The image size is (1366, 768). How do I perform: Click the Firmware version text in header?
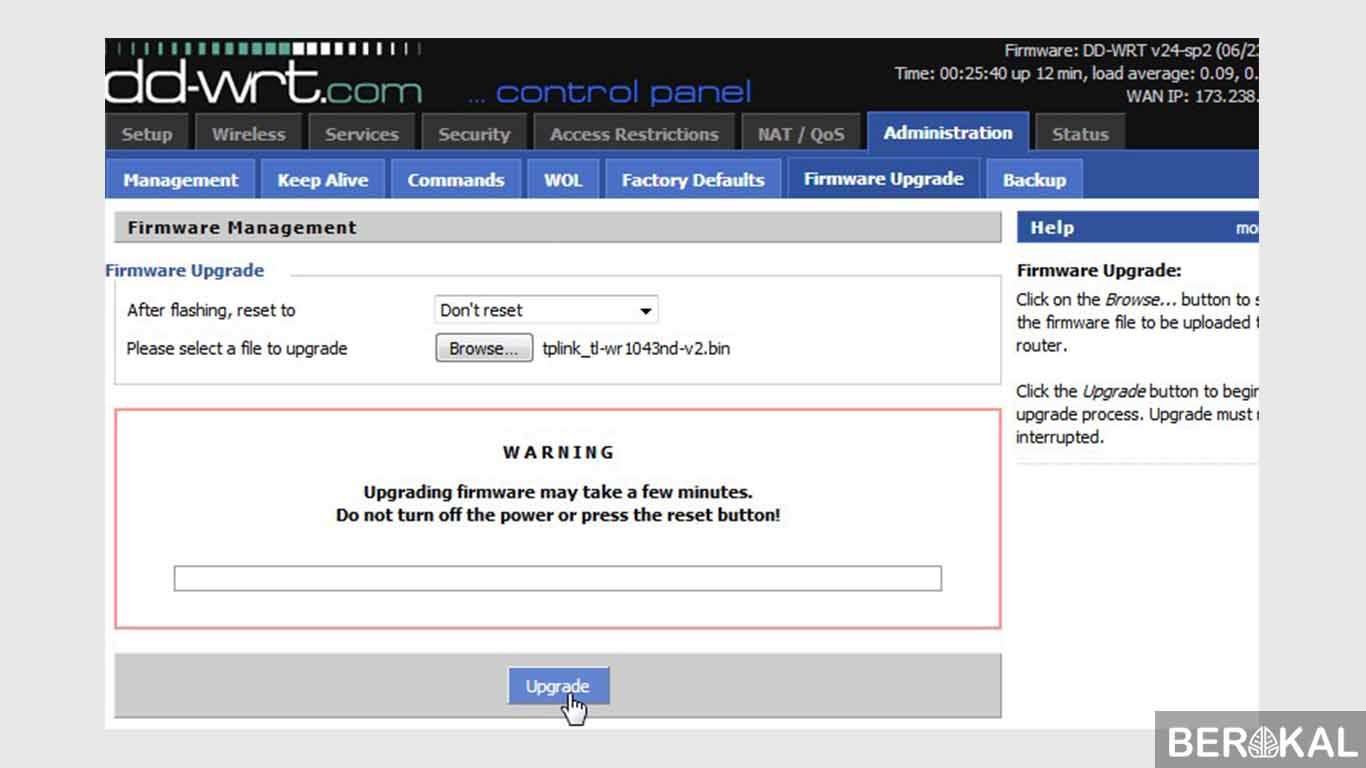click(1131, 50)
